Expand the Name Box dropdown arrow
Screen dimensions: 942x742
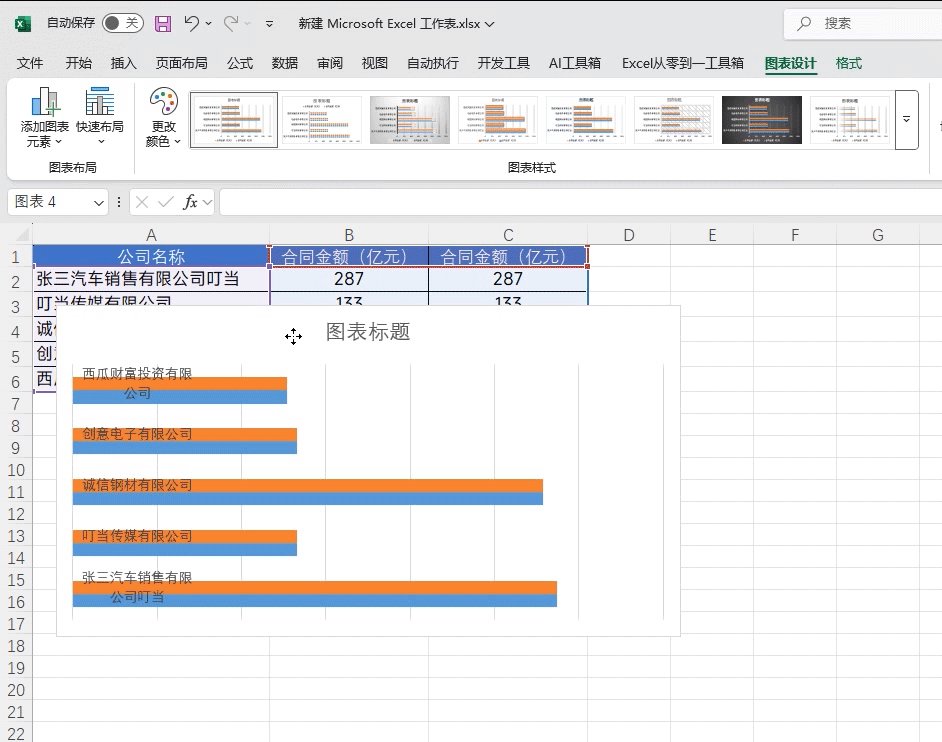[x=99, y=203]
